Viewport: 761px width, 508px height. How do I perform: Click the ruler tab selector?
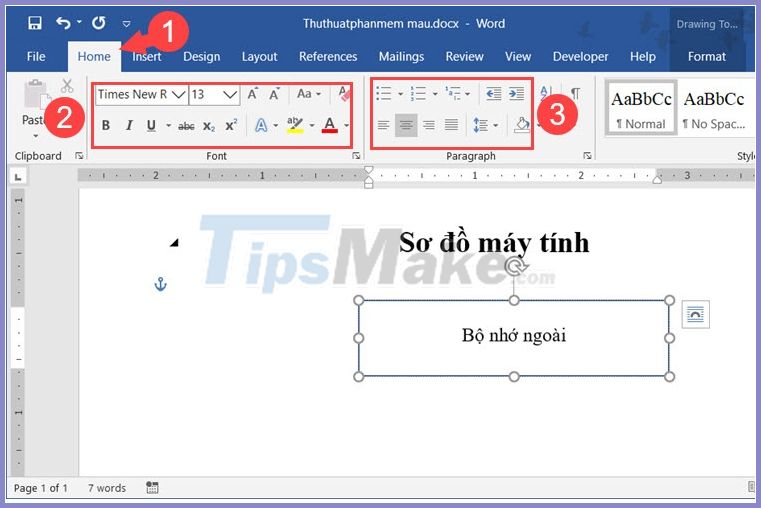18,177
